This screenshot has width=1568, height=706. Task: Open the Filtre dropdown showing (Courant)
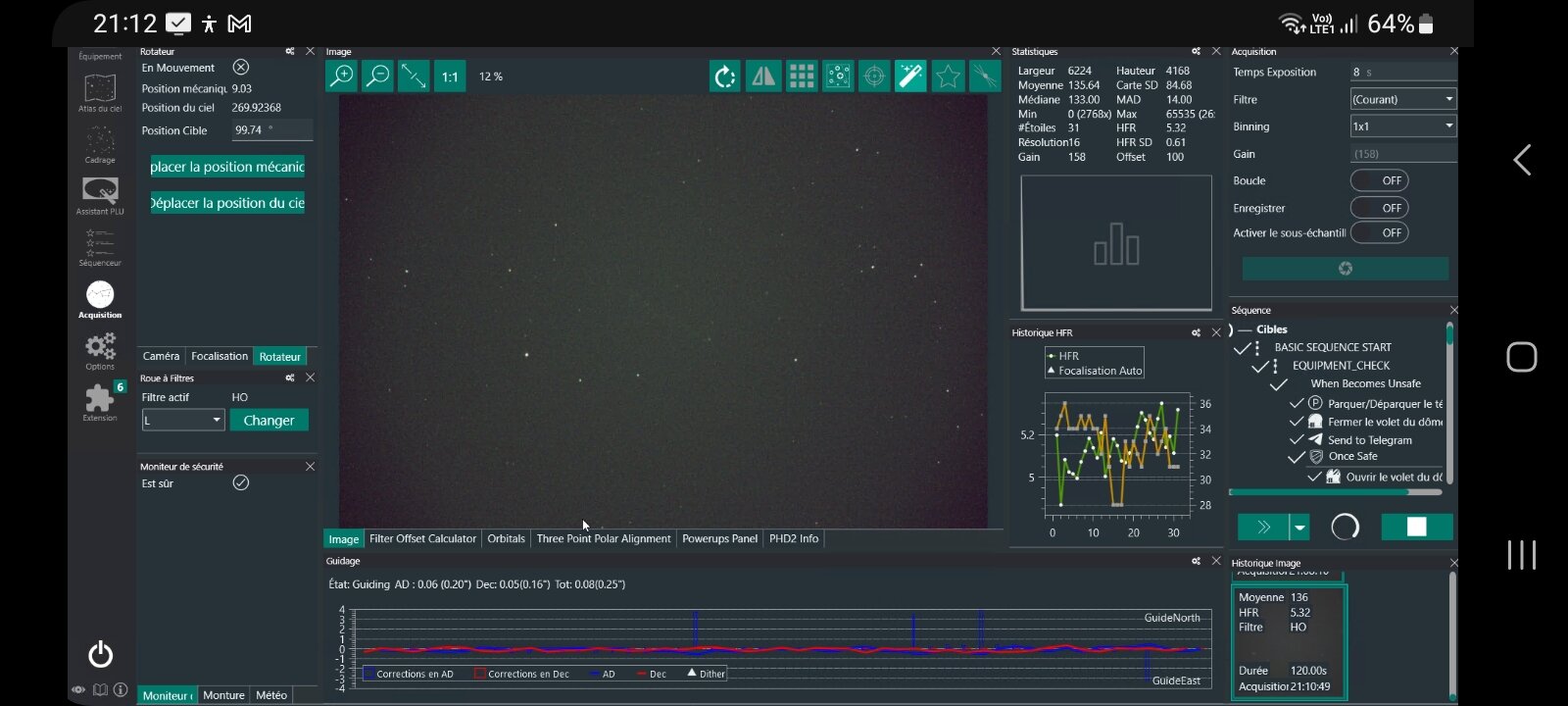pyautogui.click(x=1403, y=99)
